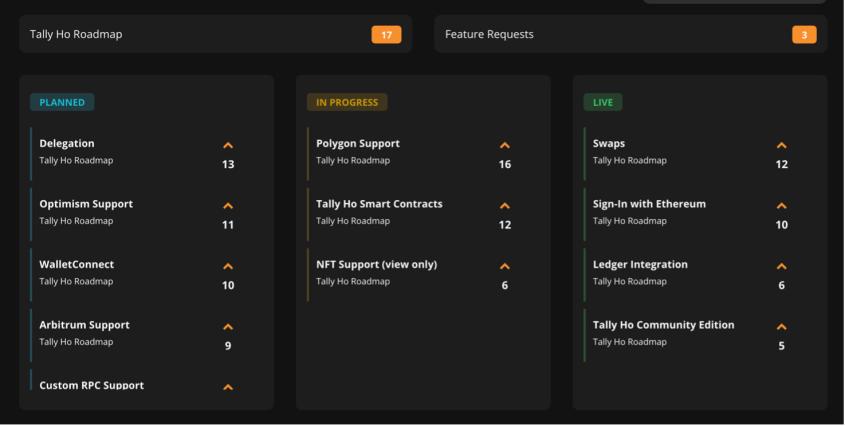This screenshot has width=845, height=427.
Task: Open the Swaps post
Action: [x=609, y=143]
